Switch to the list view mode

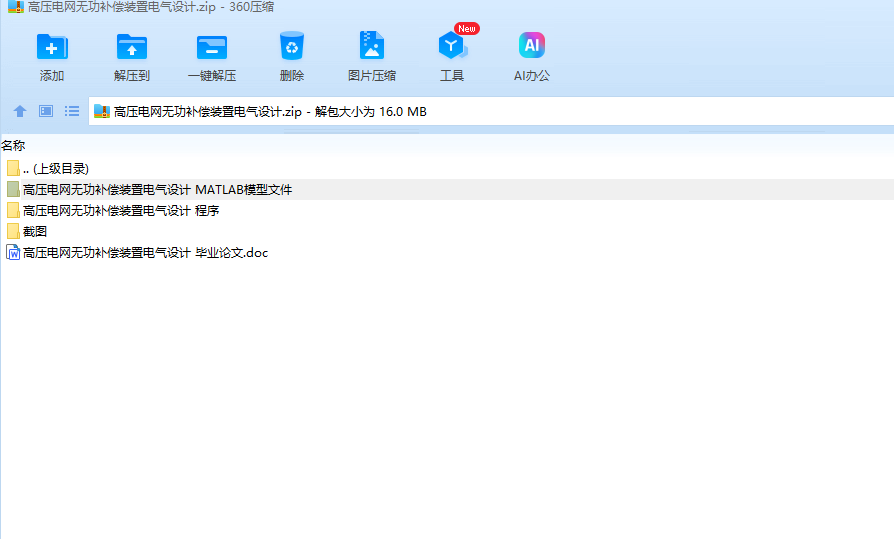[x=72, y=111]
